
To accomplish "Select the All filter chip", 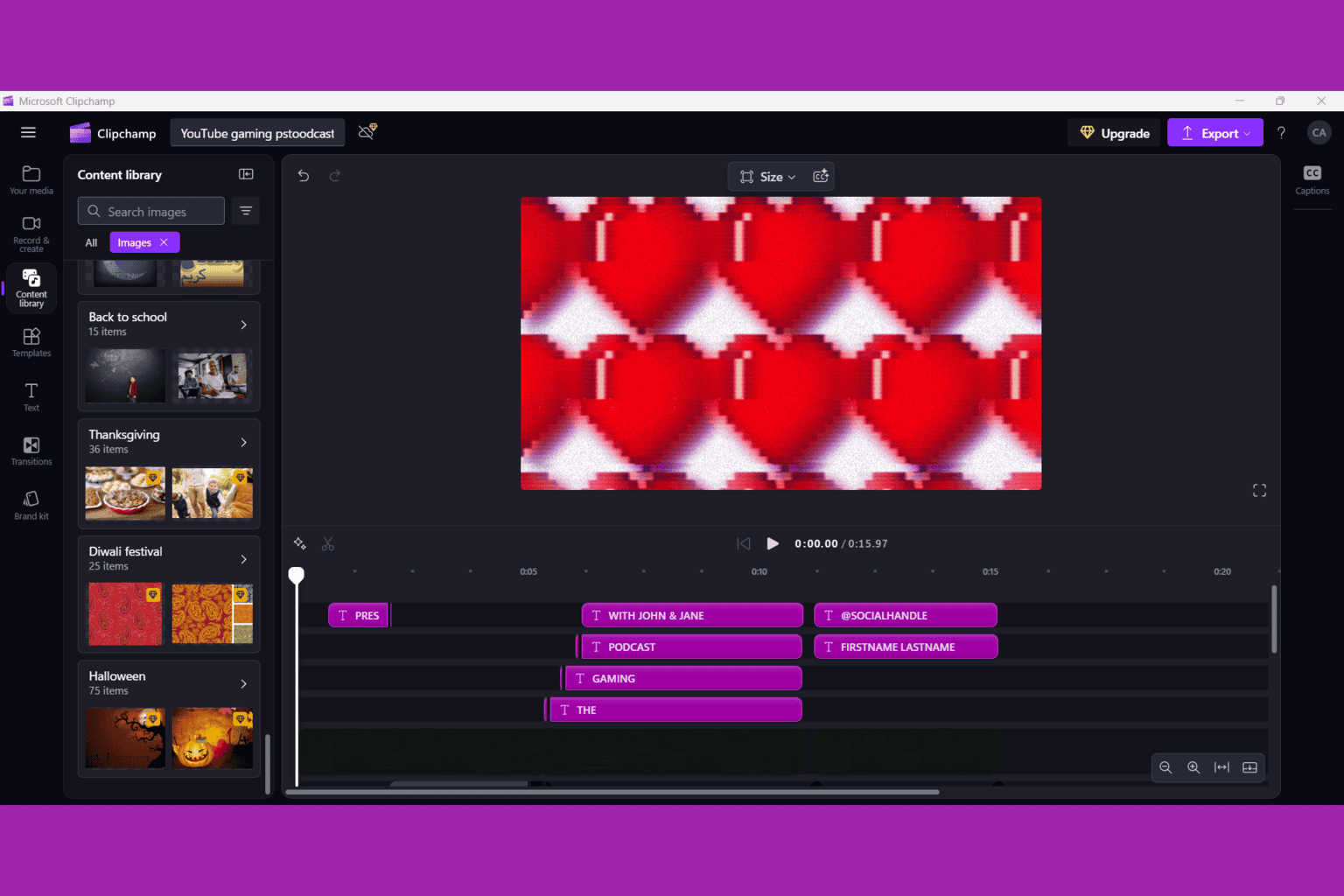I will 91,242.
